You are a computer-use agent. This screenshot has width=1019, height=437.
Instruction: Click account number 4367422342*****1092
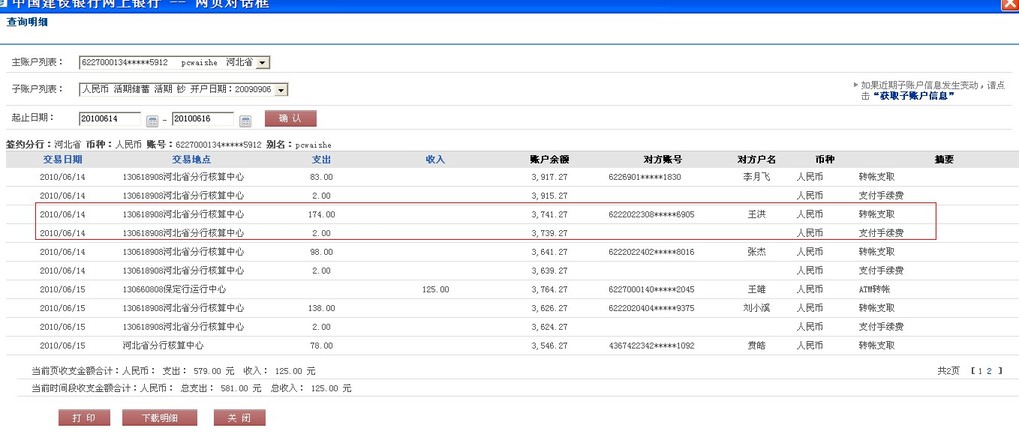(x=651, y=346)
